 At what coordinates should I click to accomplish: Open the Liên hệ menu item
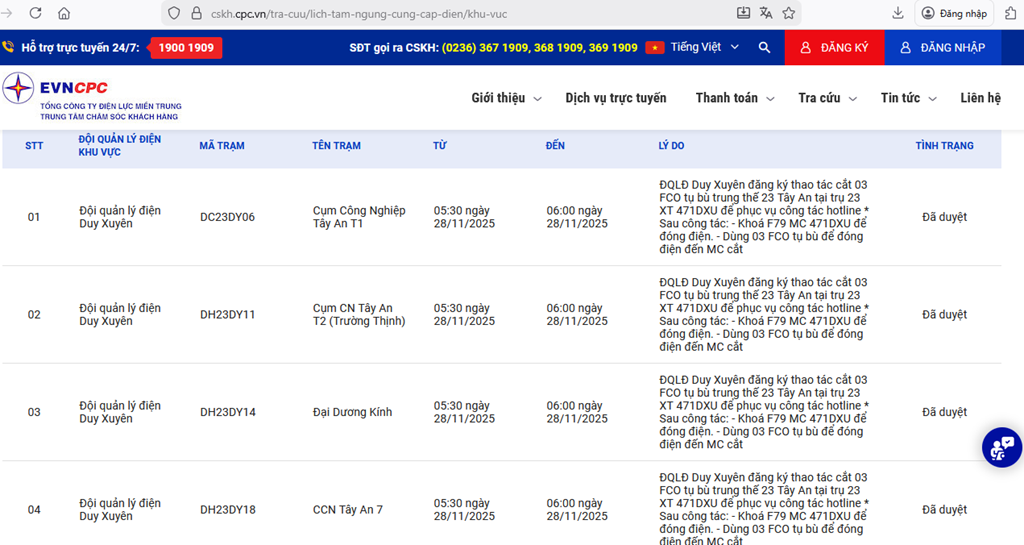coord(980,98)
